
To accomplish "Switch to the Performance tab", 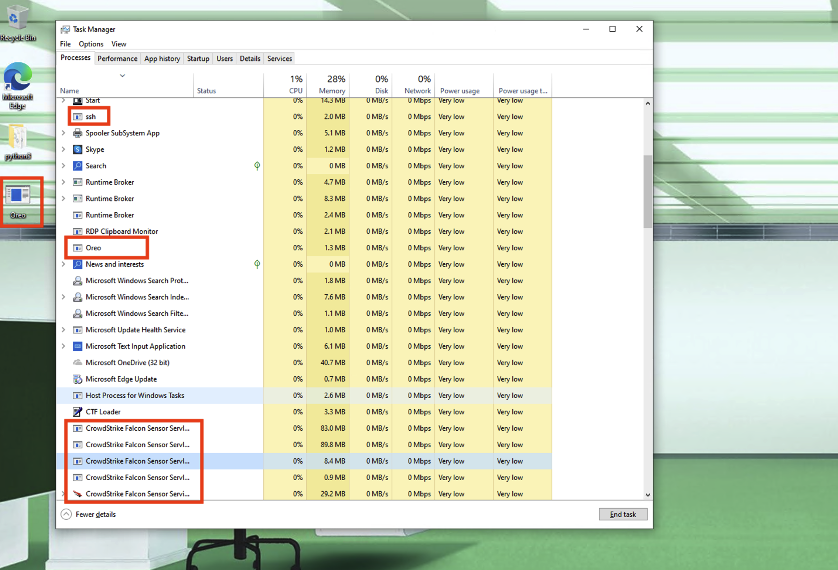I will click(x=117, y=59).
